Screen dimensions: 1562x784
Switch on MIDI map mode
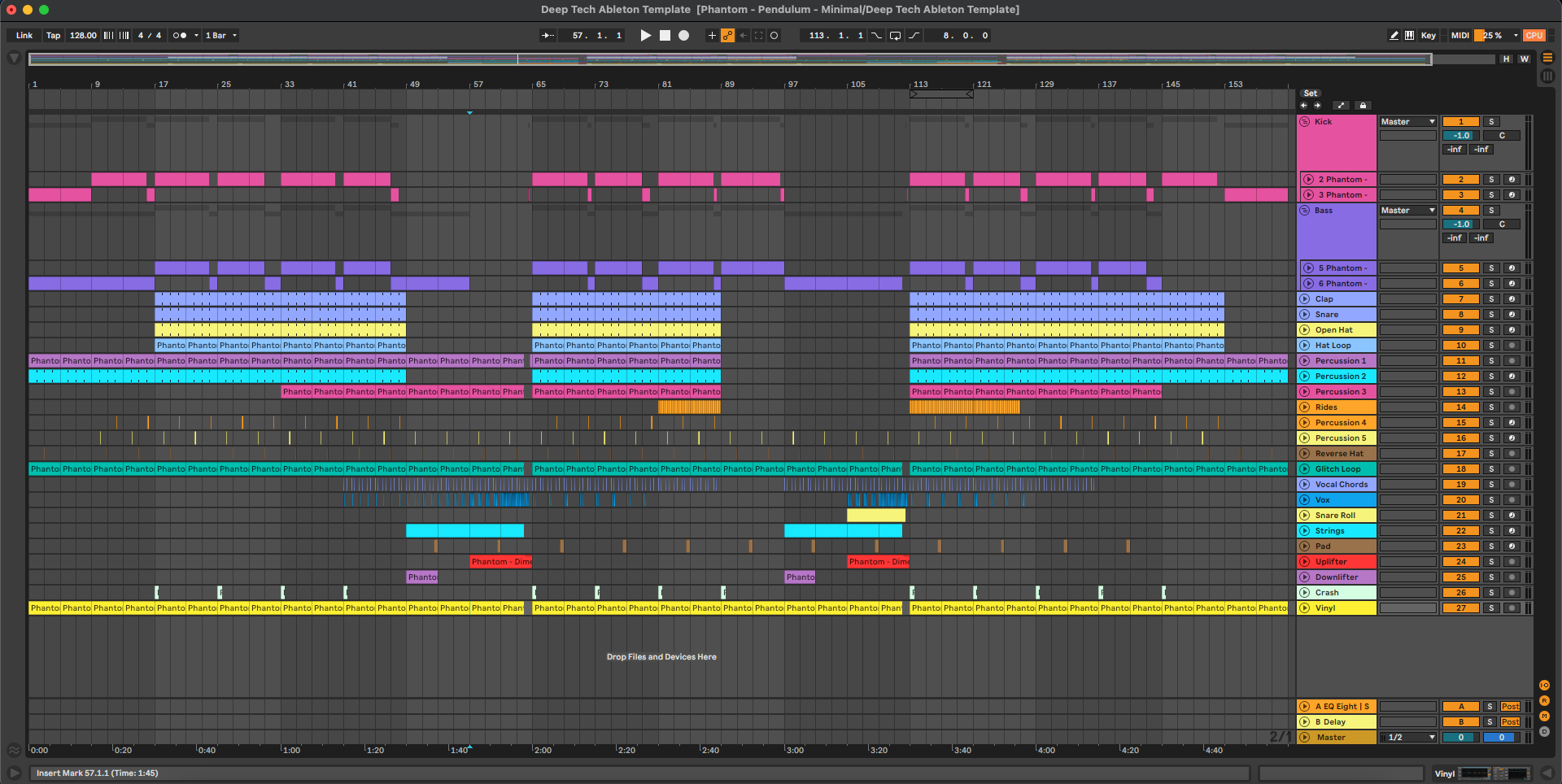tap(1459, 36)
